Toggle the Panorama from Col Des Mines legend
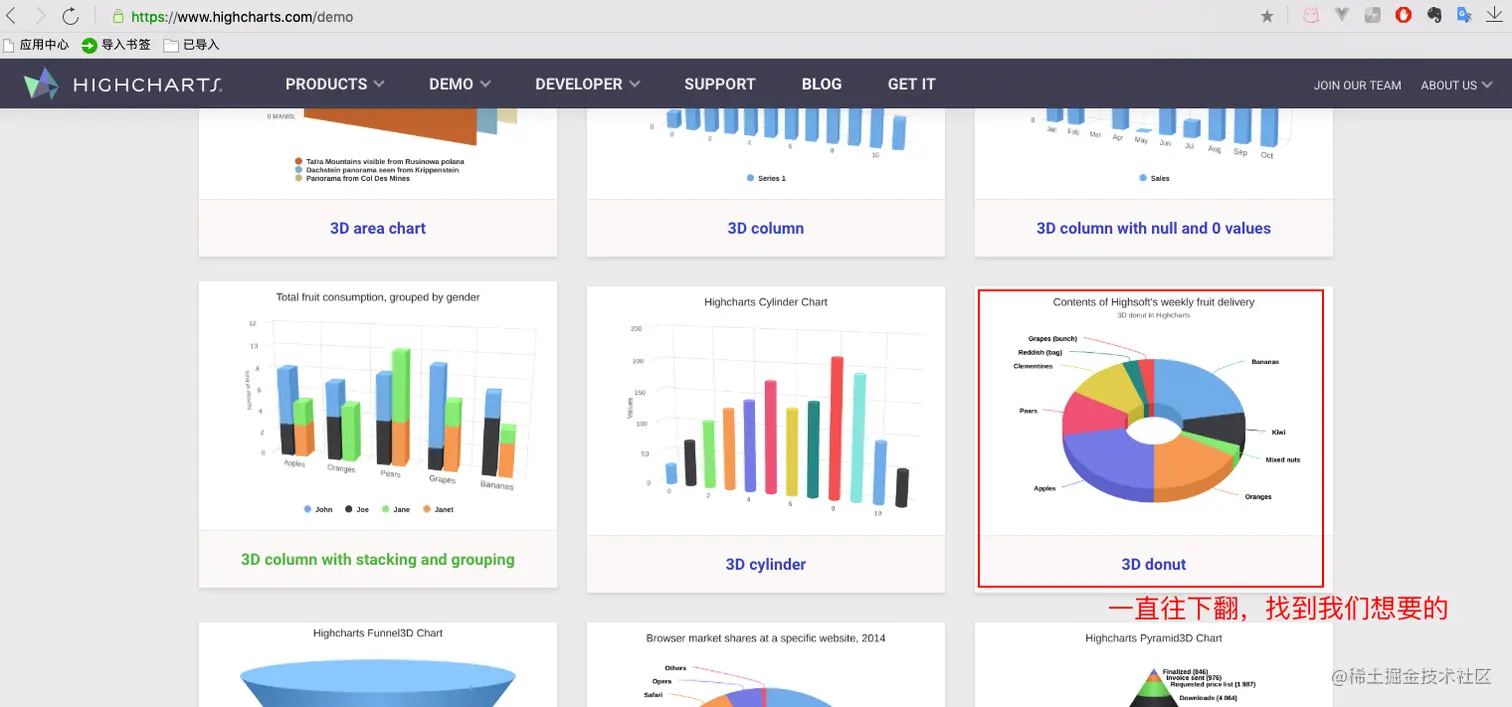Screen dimensions: 1512x707 point(352,178)
